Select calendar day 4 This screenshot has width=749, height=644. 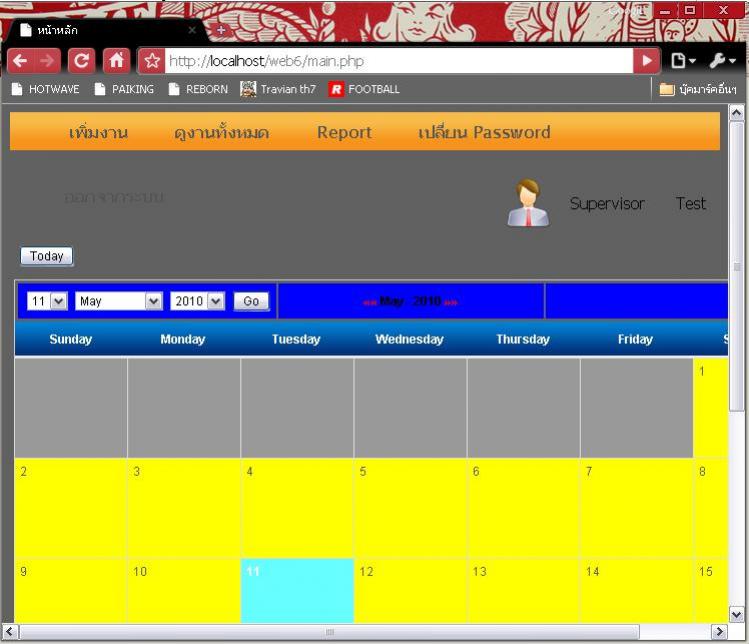297,507
